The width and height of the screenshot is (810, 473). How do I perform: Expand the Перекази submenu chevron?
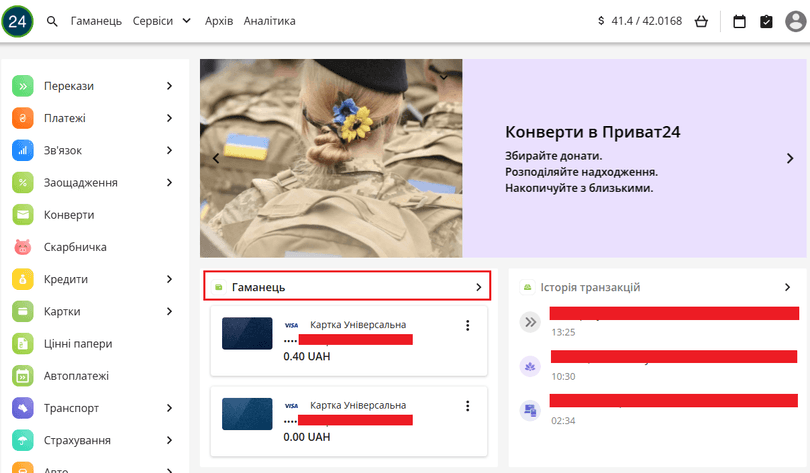point(169,86)
